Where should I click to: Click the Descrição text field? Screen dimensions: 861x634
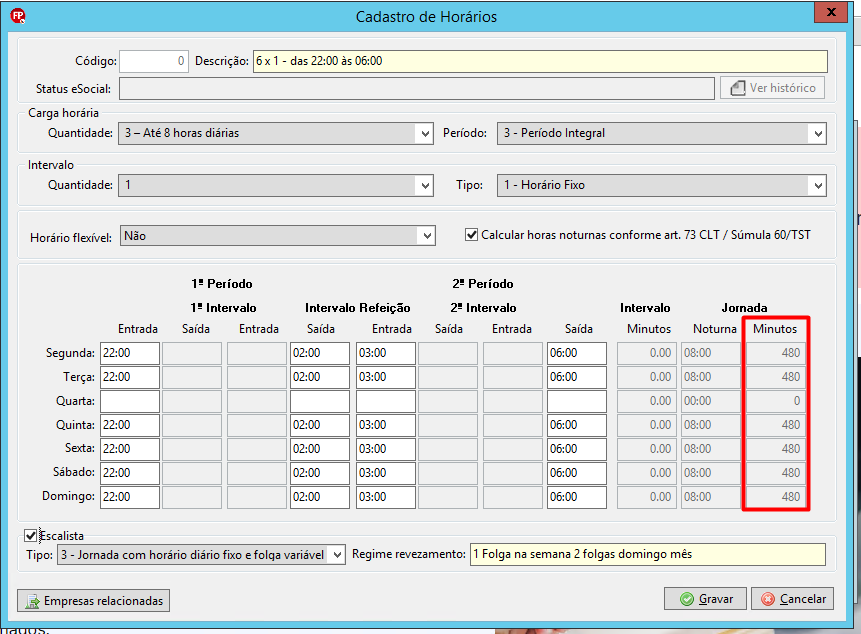point(540,61)
